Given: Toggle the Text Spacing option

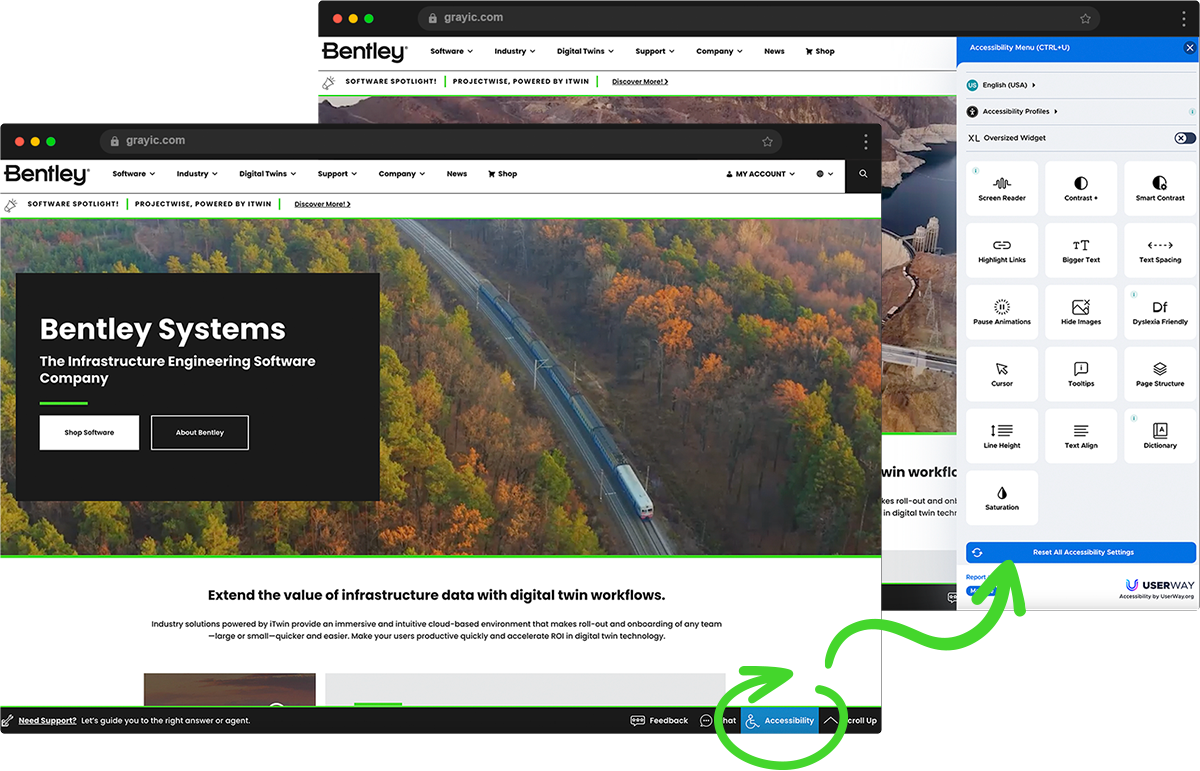Looking at the screenshot, I should click(x=1159, y=250).
